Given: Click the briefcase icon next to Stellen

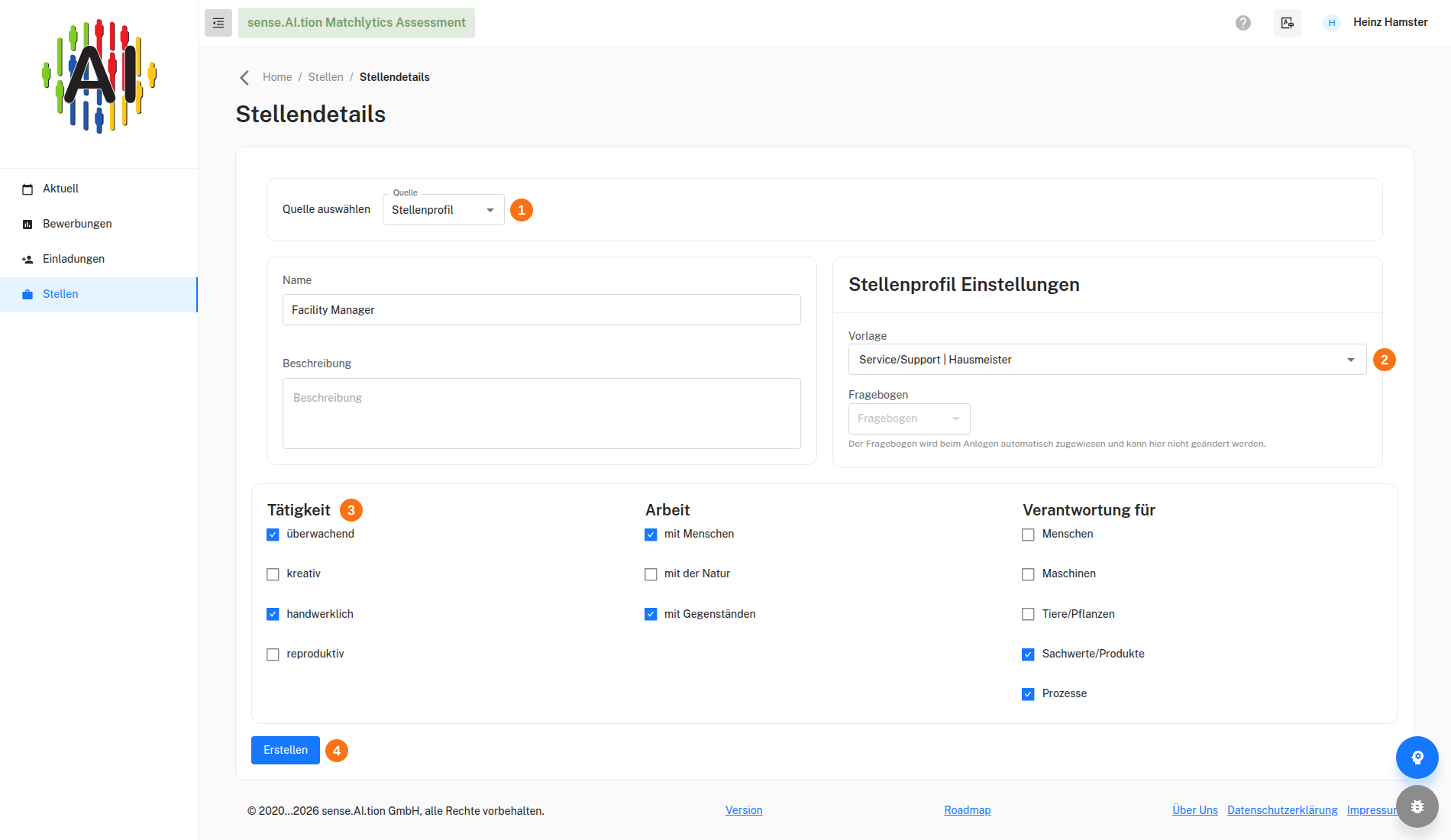Looking at the screenshot, I should click(x=27, y=294).
